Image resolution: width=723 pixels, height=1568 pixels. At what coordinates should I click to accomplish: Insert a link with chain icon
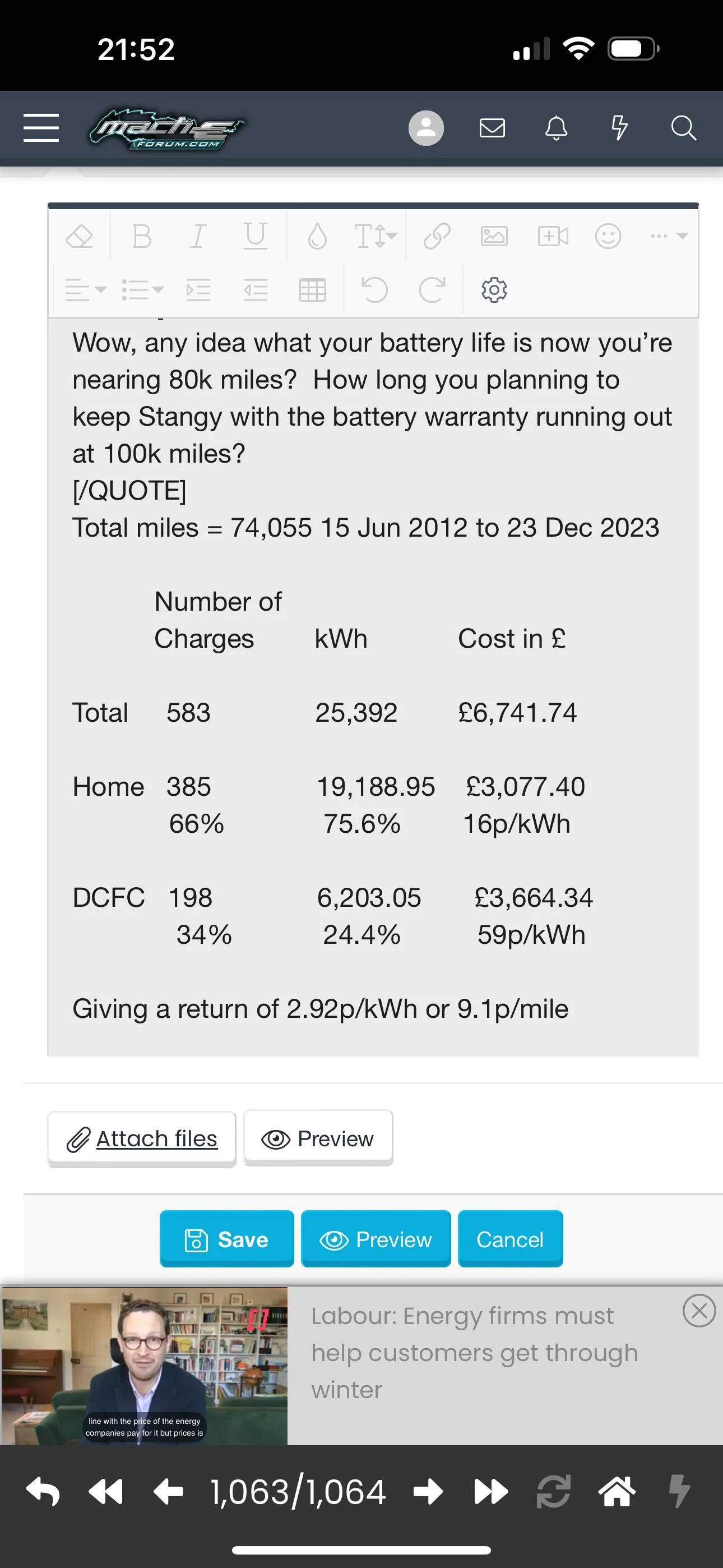[437, 236]
